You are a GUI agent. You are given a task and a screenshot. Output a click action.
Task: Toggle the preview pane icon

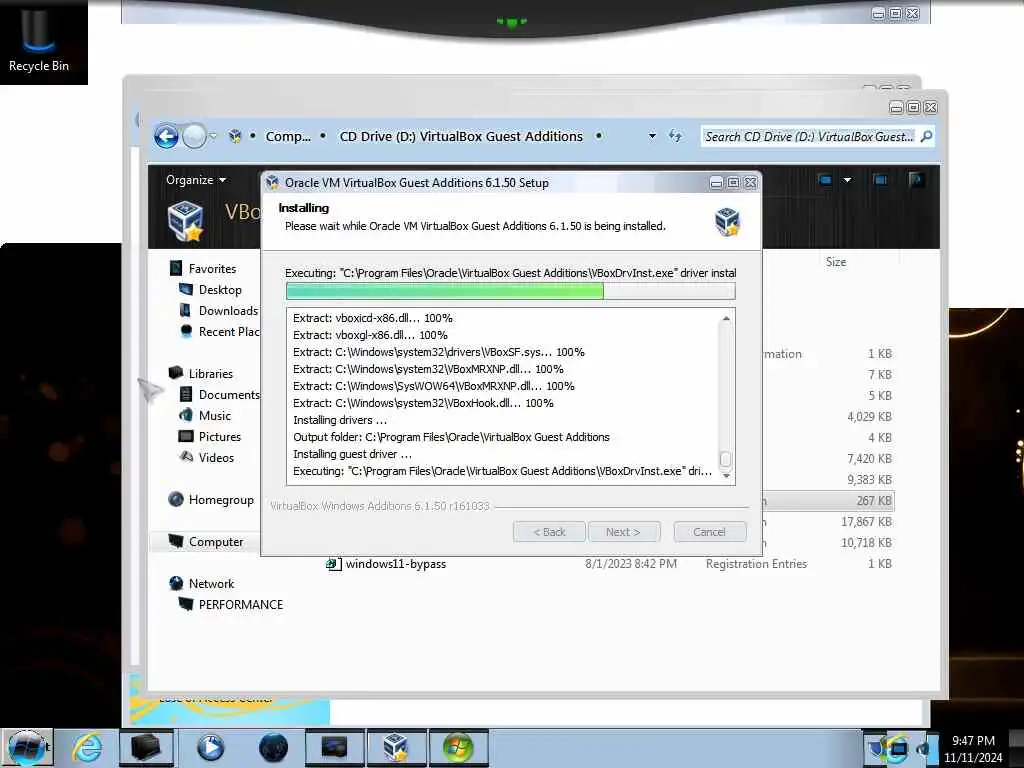[880, 180]
